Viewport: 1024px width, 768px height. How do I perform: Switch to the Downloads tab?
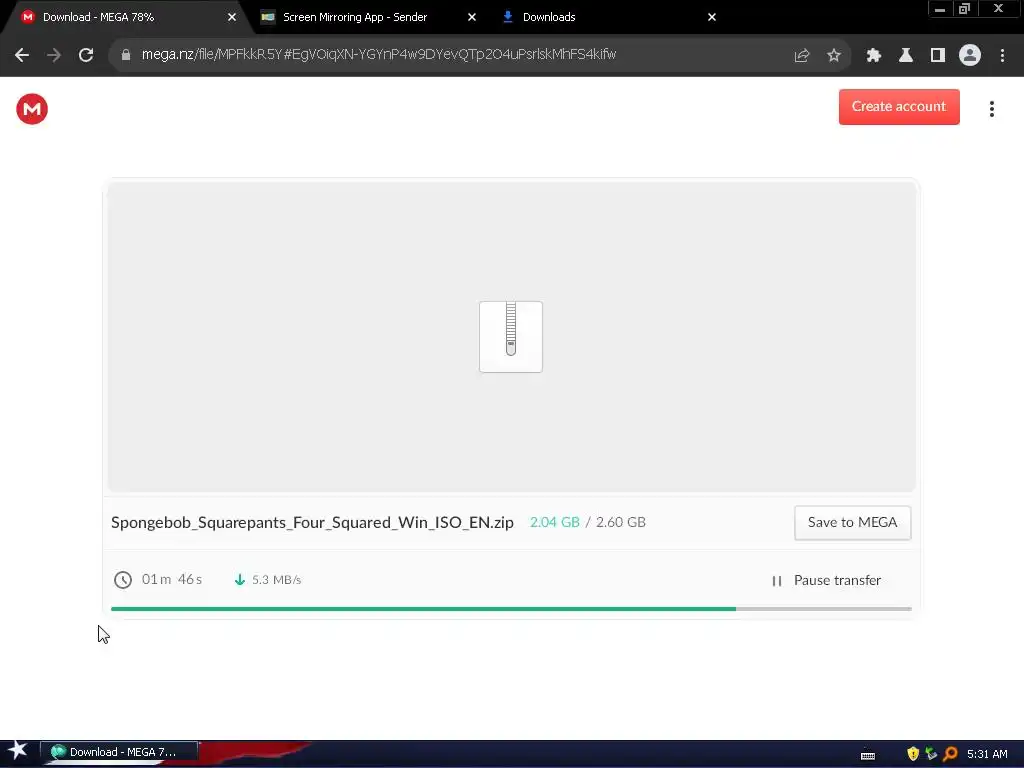549,17
